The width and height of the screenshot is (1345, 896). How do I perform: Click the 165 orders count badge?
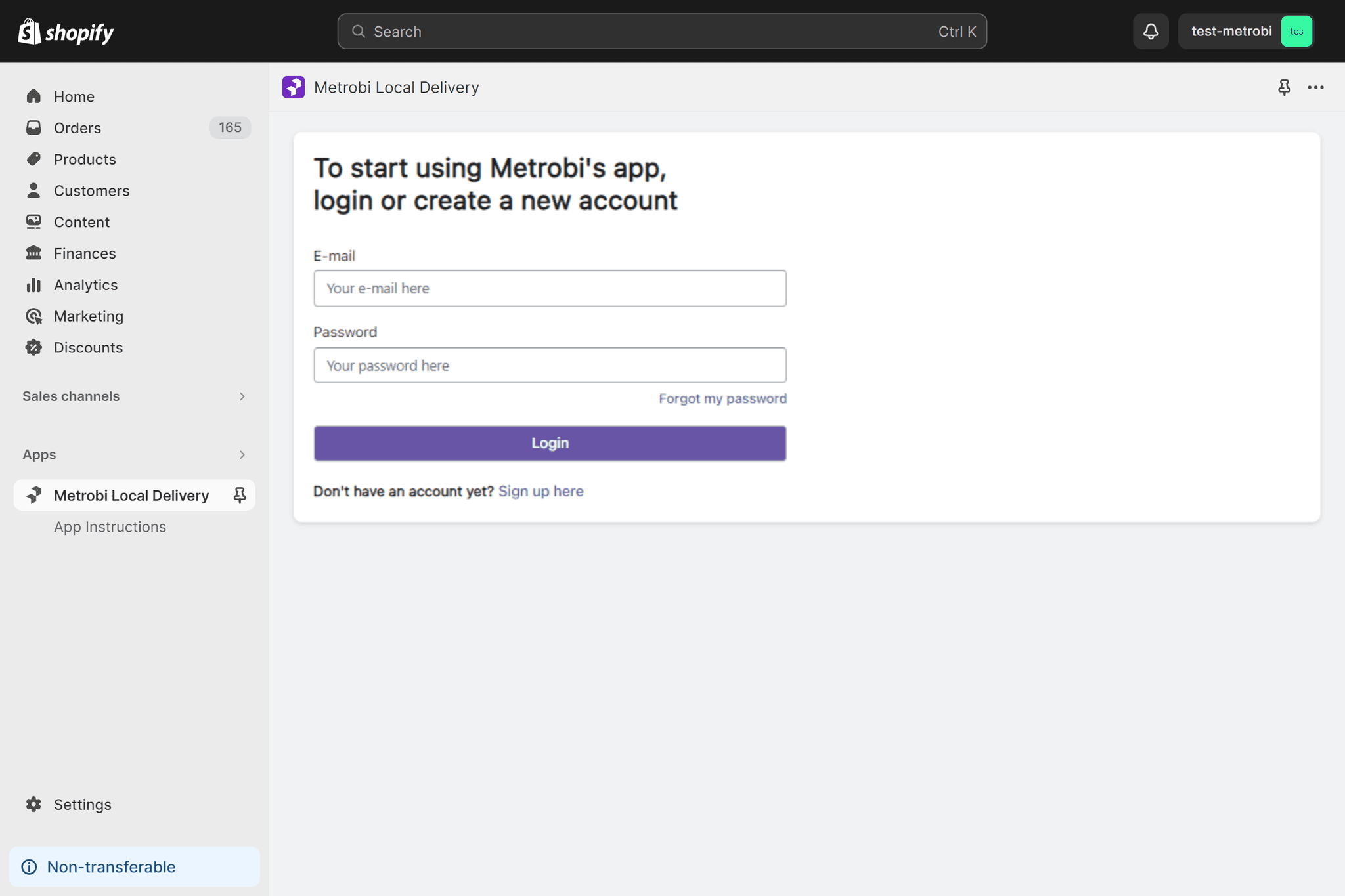click(230, 127)
